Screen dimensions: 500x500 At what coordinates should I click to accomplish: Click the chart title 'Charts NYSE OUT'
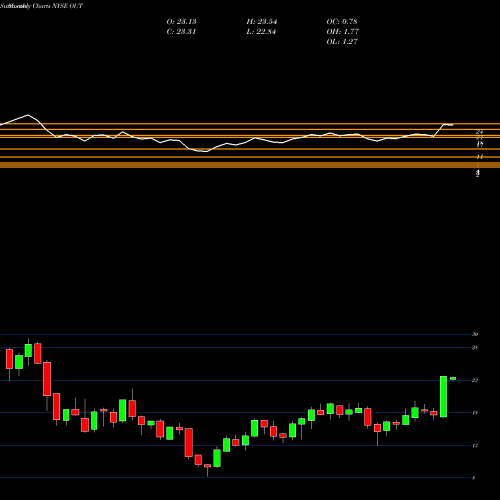tap(58, 6)
